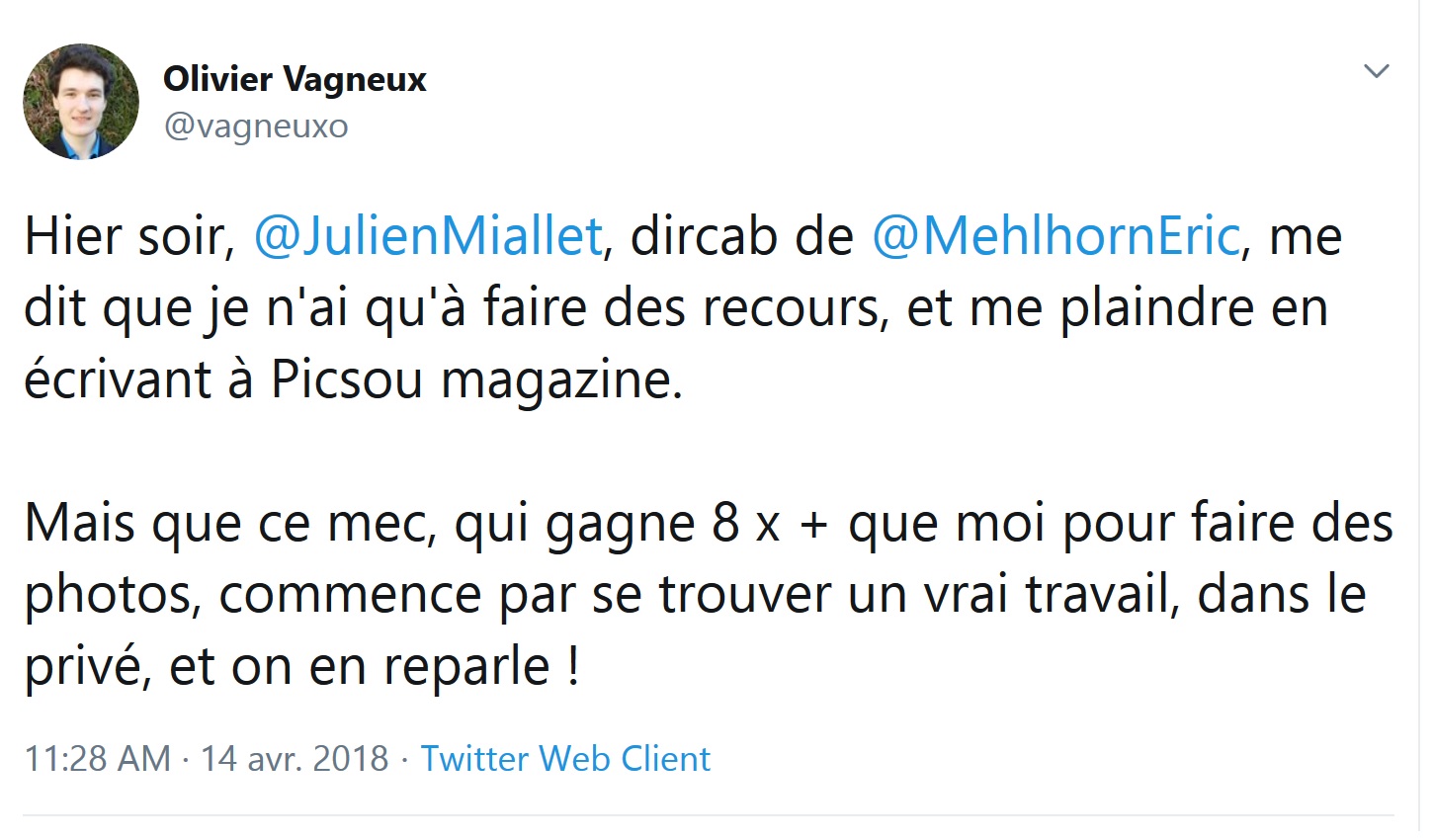Open the @vagneuxo handle

click(256, 126)
